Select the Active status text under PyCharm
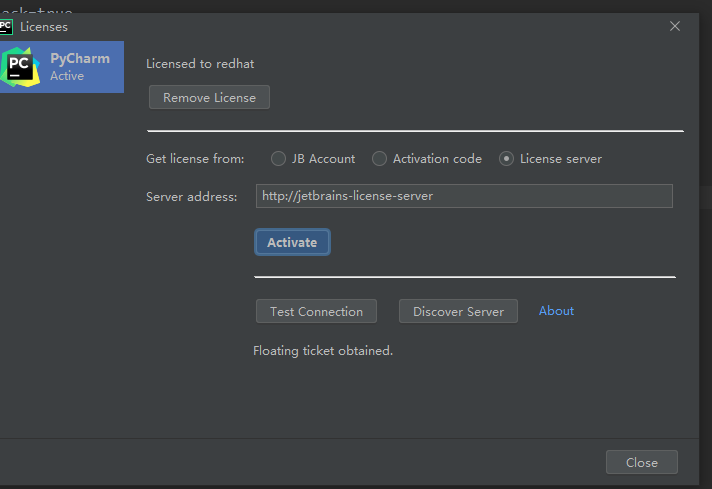 [x=67, y=76]
